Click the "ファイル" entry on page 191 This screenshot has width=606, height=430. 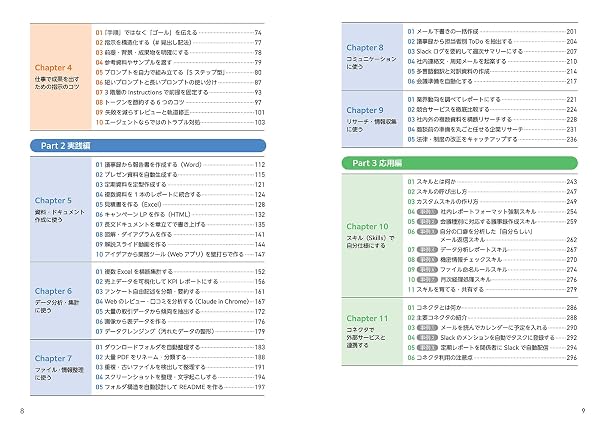(x=180, y=367)
